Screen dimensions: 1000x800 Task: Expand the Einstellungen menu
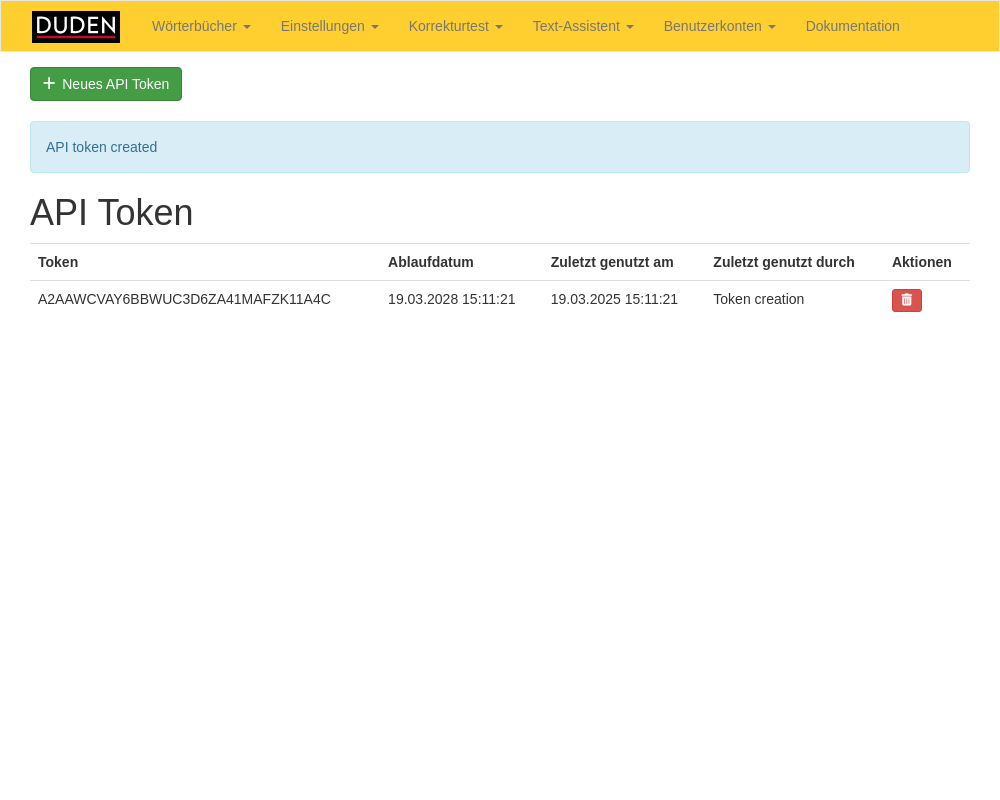(x=329, y=26)
